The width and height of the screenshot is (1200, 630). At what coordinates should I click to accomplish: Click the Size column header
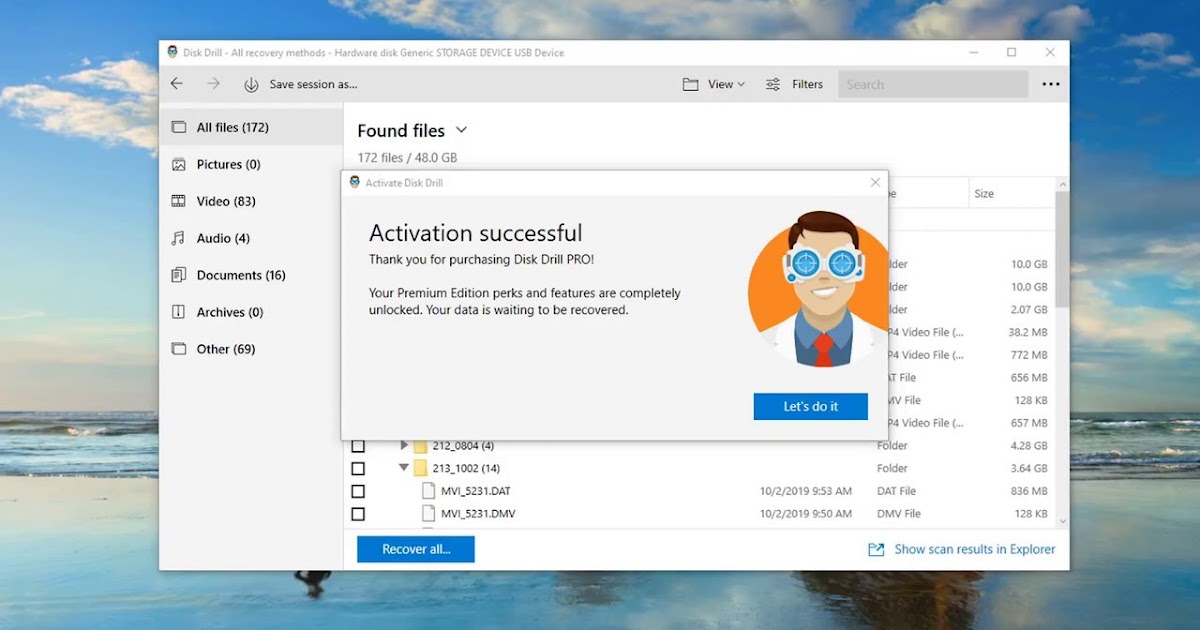tap(1010, 194)
